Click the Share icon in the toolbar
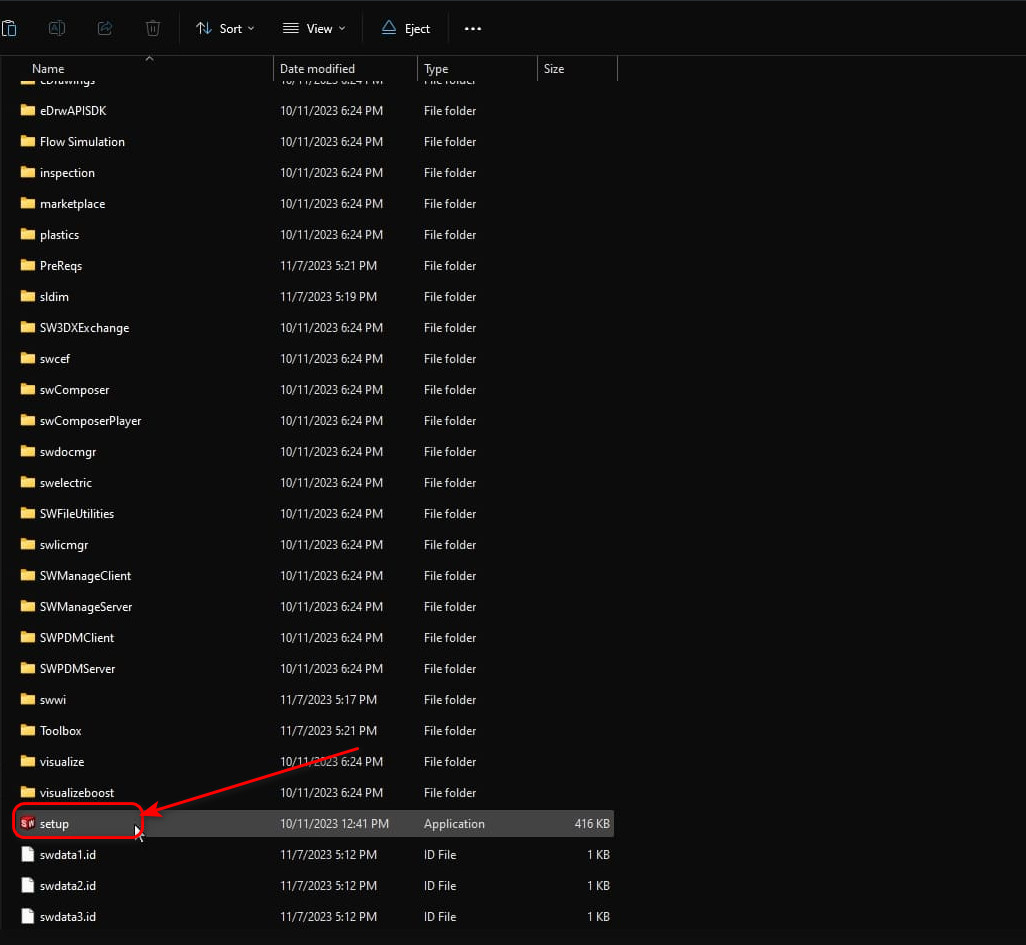1026x945 pixels. click(105, 28)
